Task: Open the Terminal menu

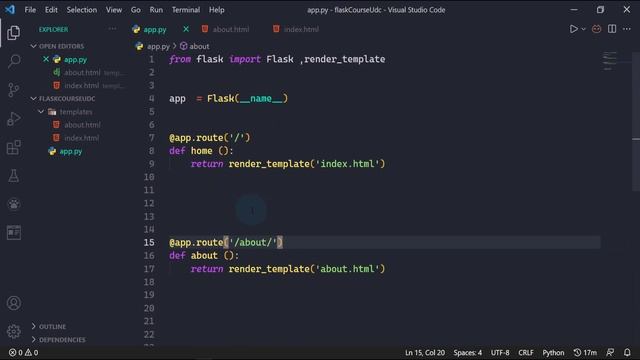Action: pos(186,9)
